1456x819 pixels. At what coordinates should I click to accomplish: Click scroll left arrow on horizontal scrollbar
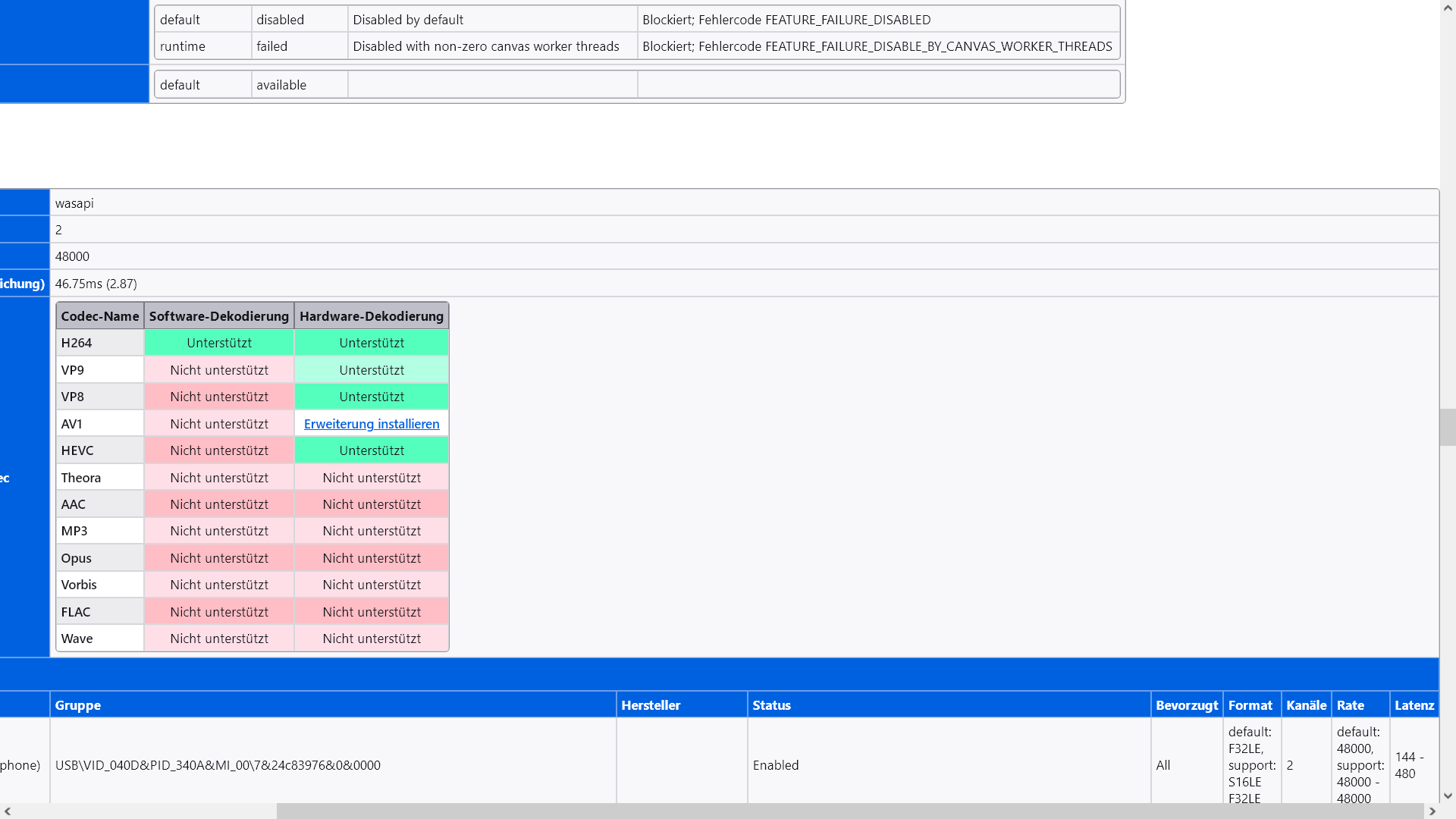[x=8, y=811]
